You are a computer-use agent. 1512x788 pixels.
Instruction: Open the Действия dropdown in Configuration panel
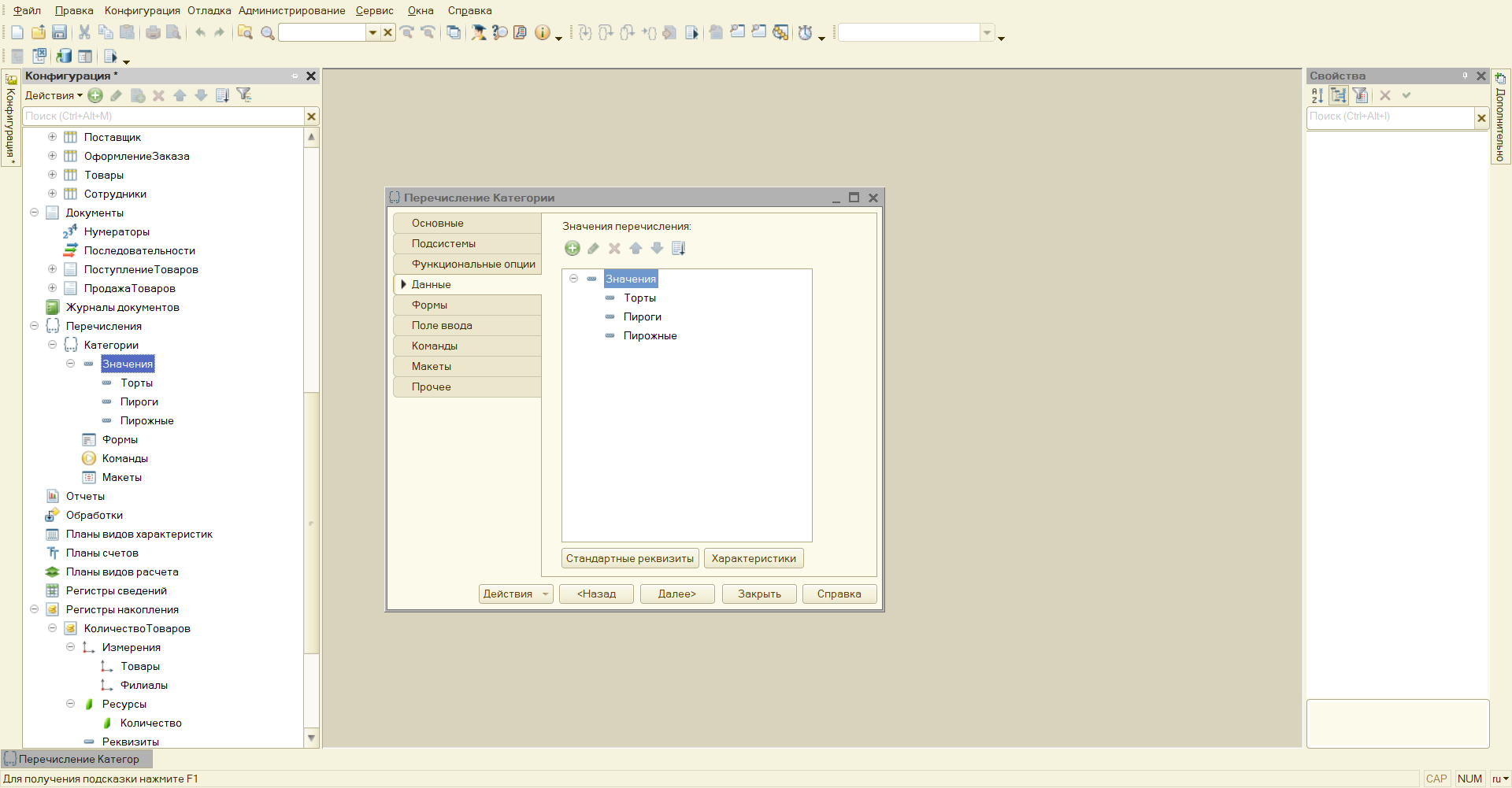coord(54,95)
